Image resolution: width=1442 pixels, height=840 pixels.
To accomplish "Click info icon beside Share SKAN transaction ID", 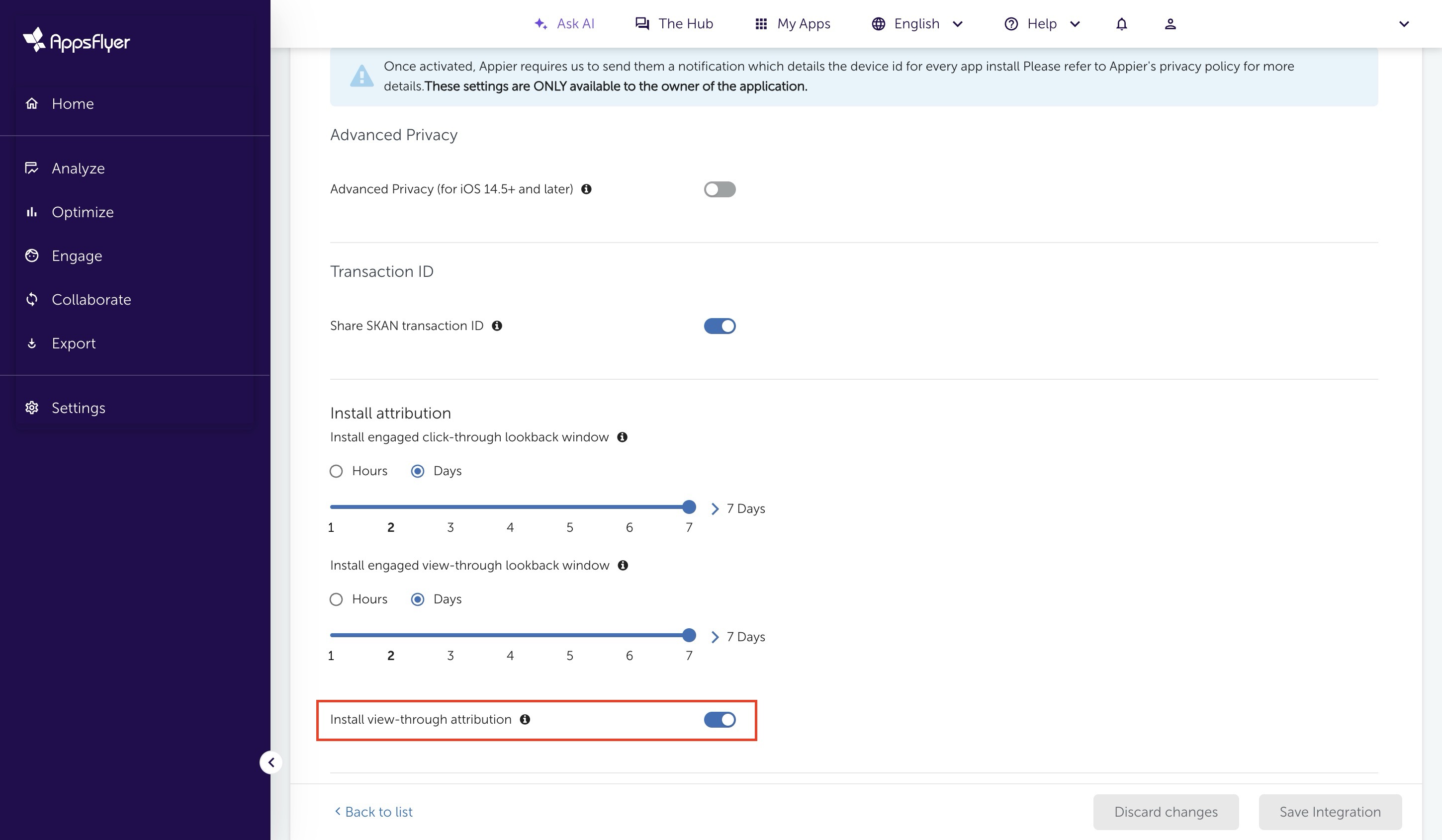I will (x=497, y=326).
